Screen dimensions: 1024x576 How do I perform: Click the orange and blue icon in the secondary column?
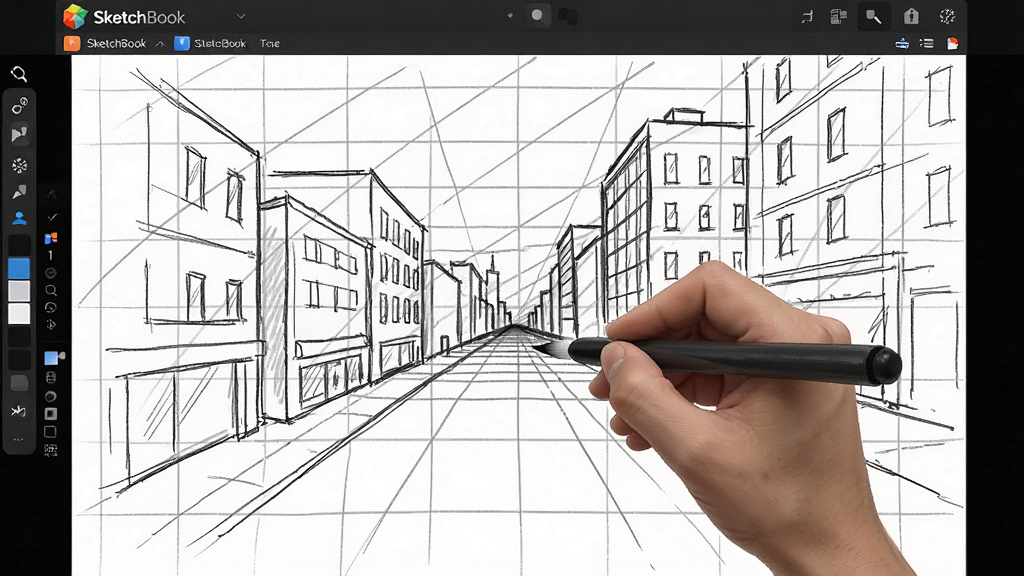[51, 238]
